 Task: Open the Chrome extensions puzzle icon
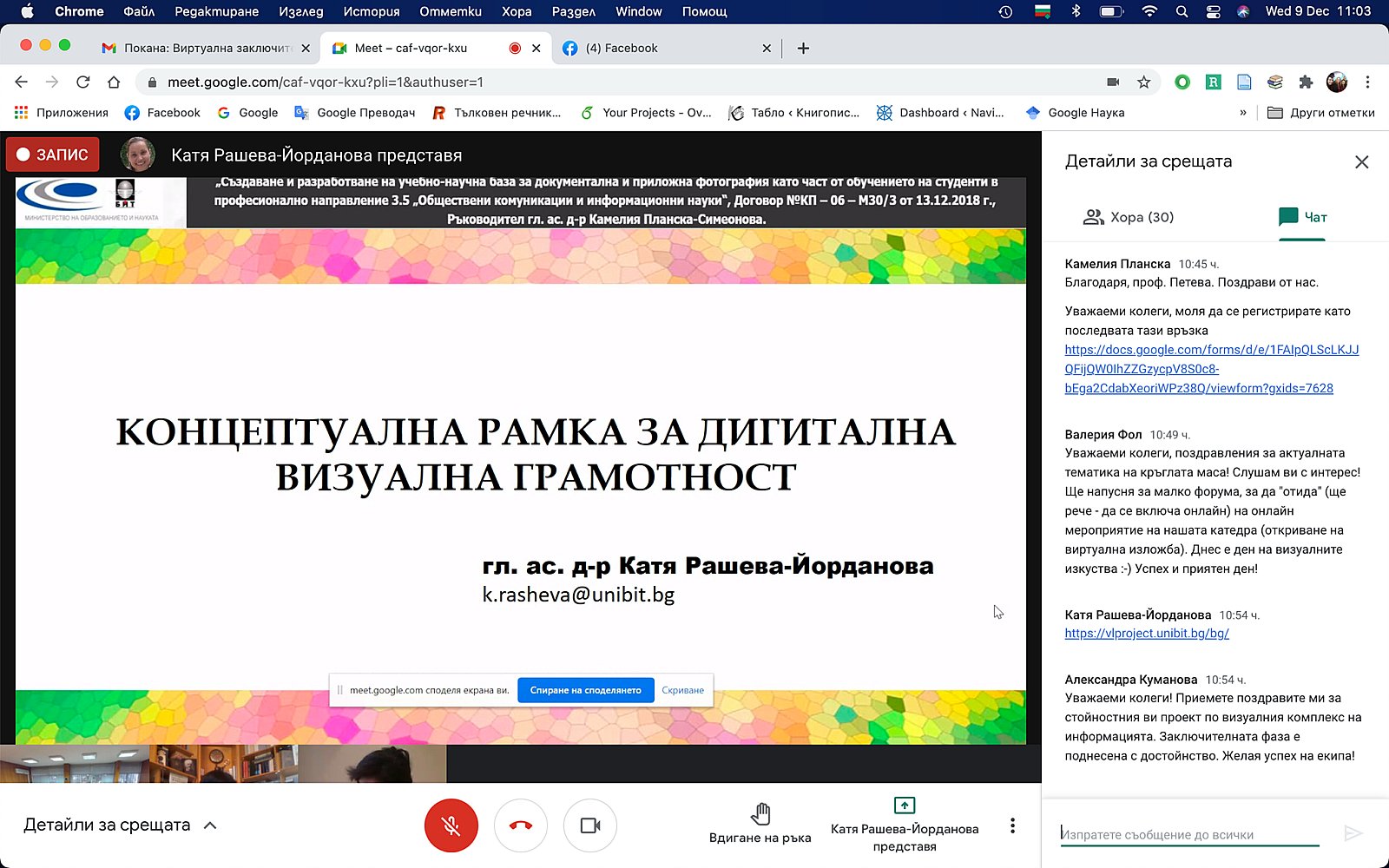coord(1305,82)
